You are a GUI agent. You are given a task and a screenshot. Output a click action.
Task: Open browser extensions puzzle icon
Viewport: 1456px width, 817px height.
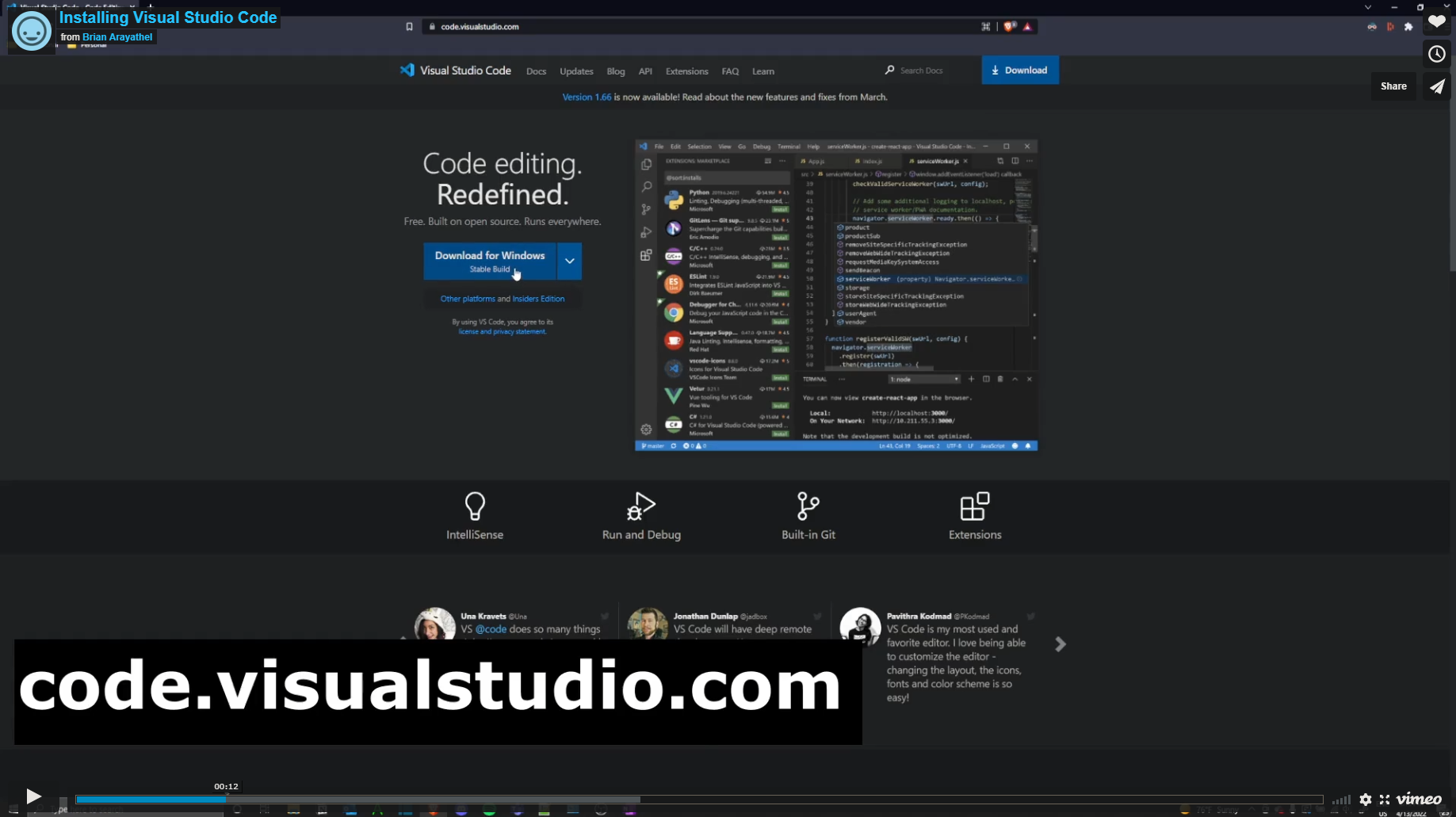pos(1408,27)
